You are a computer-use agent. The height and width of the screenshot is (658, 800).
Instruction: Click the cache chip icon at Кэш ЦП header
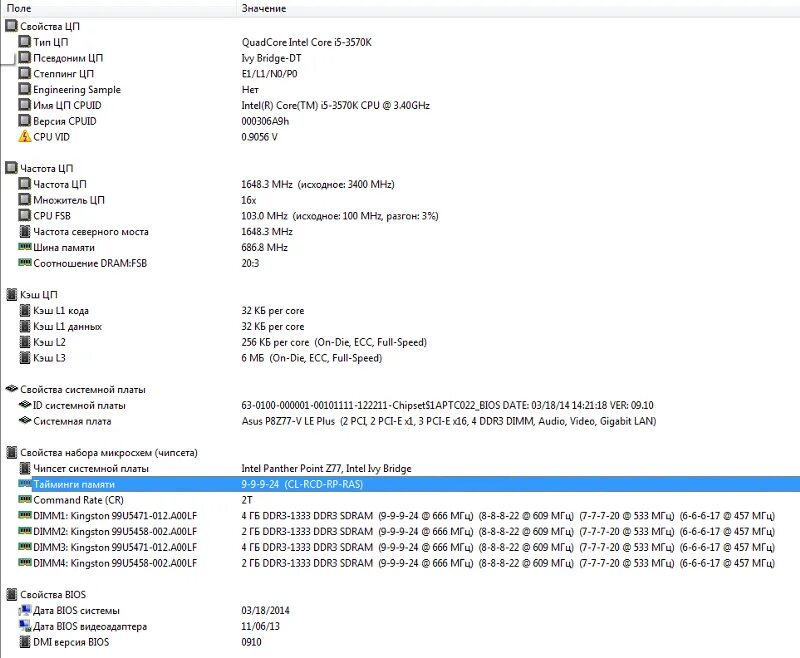click(x=11, y=294)
